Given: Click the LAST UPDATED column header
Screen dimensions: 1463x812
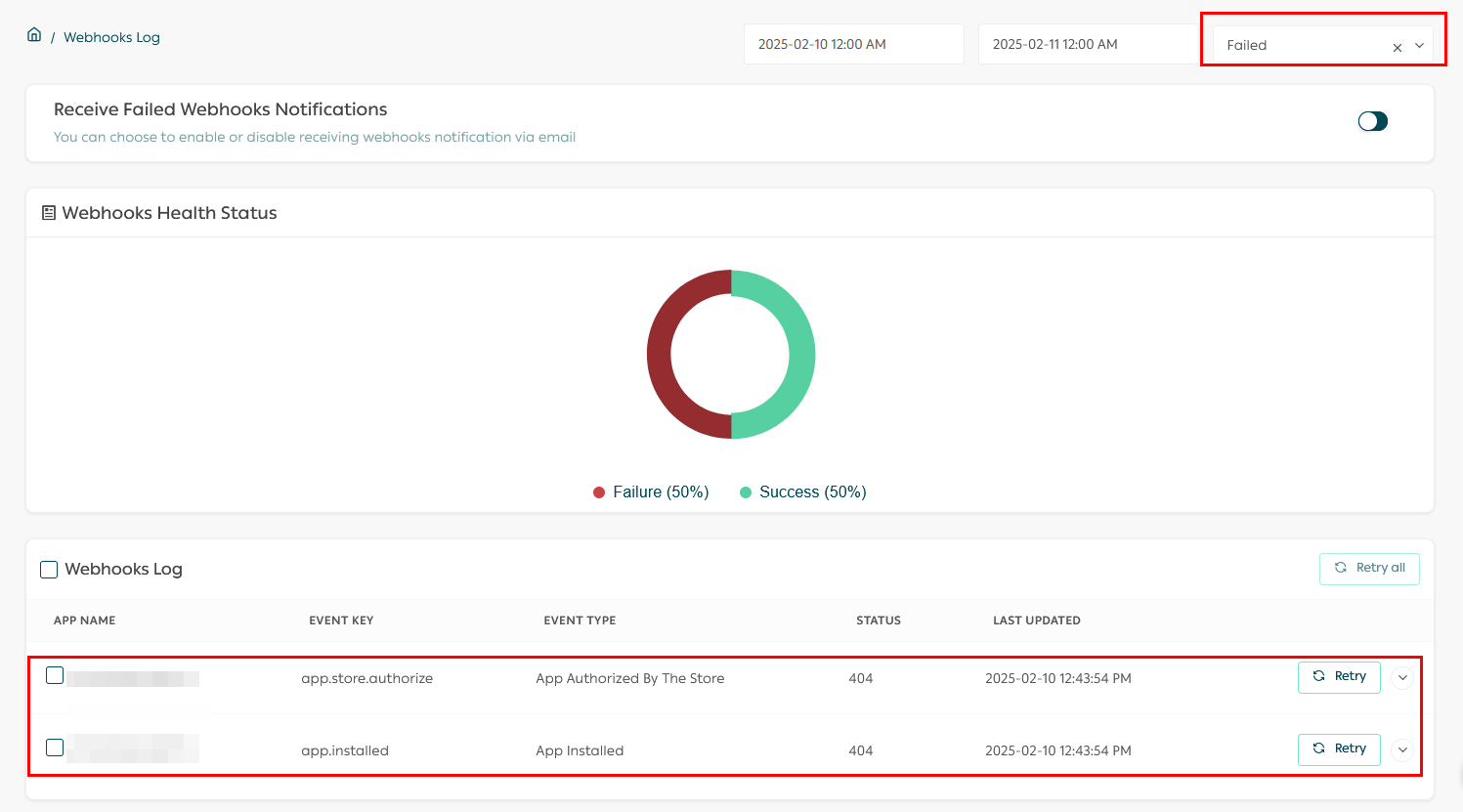Looking at the screenshot, I should [1037, 620].
